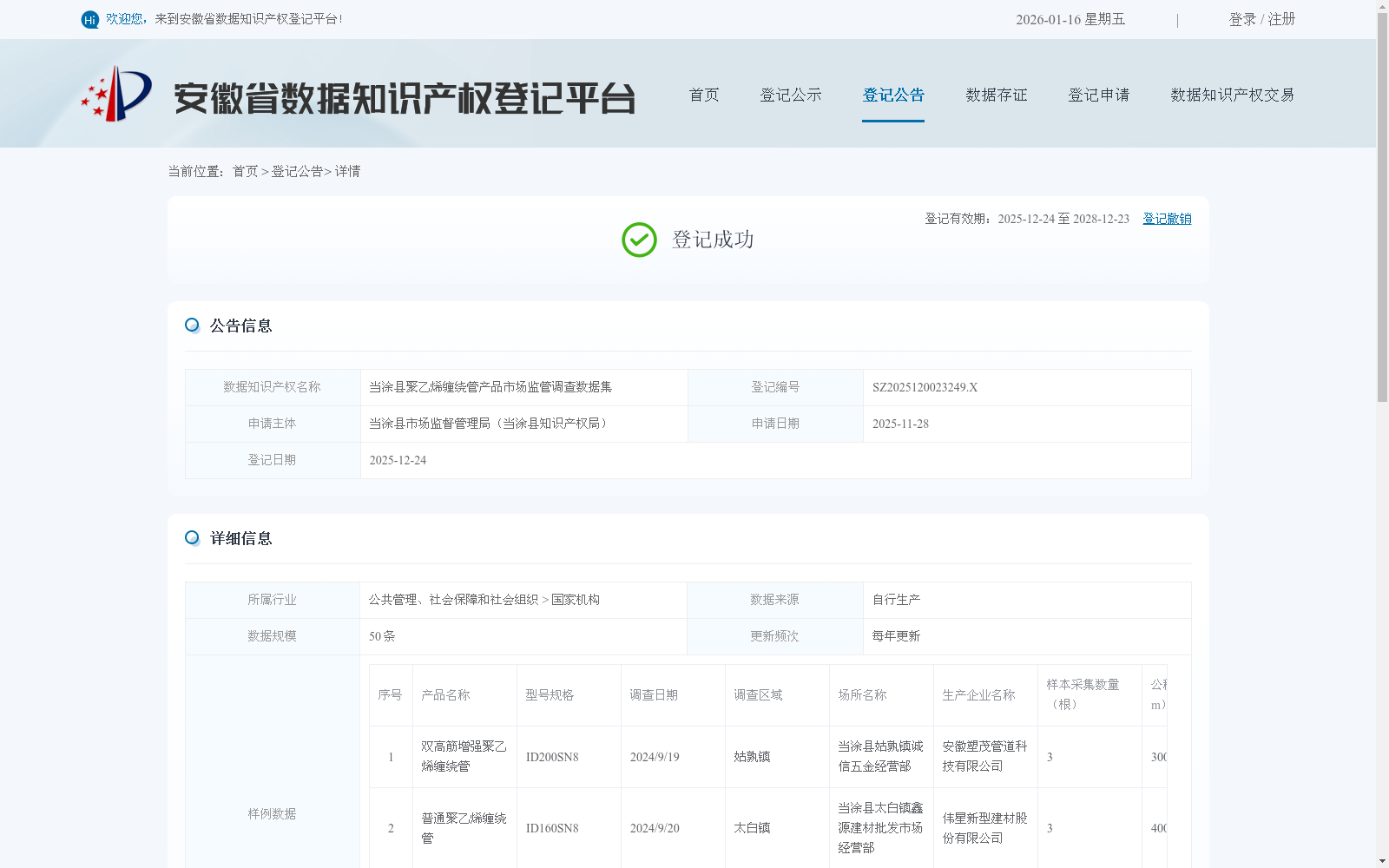Click the 登记公告 breadcrumb link
The width and height of the screenshot is (1389, 868).
(x=297, y=171)
